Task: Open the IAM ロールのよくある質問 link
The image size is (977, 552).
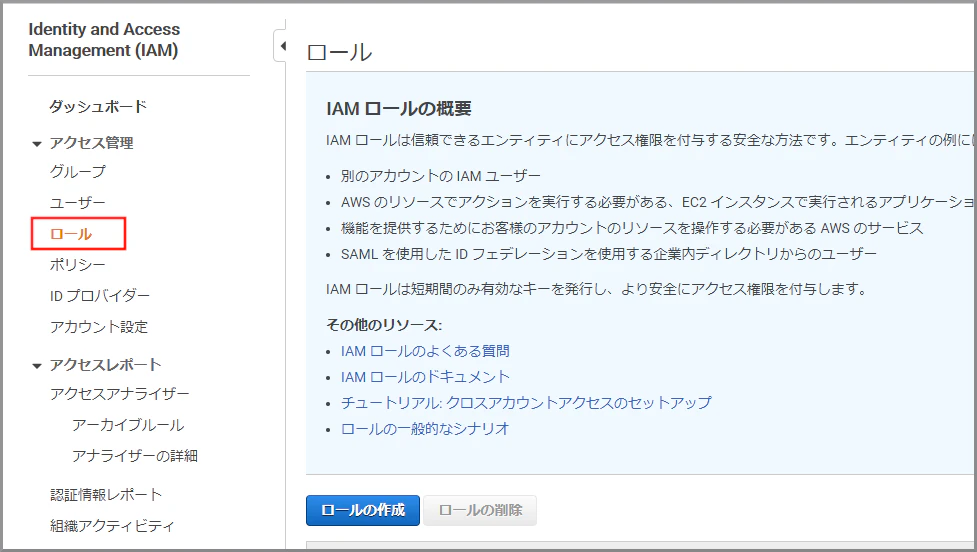Action: coord(425,351)
